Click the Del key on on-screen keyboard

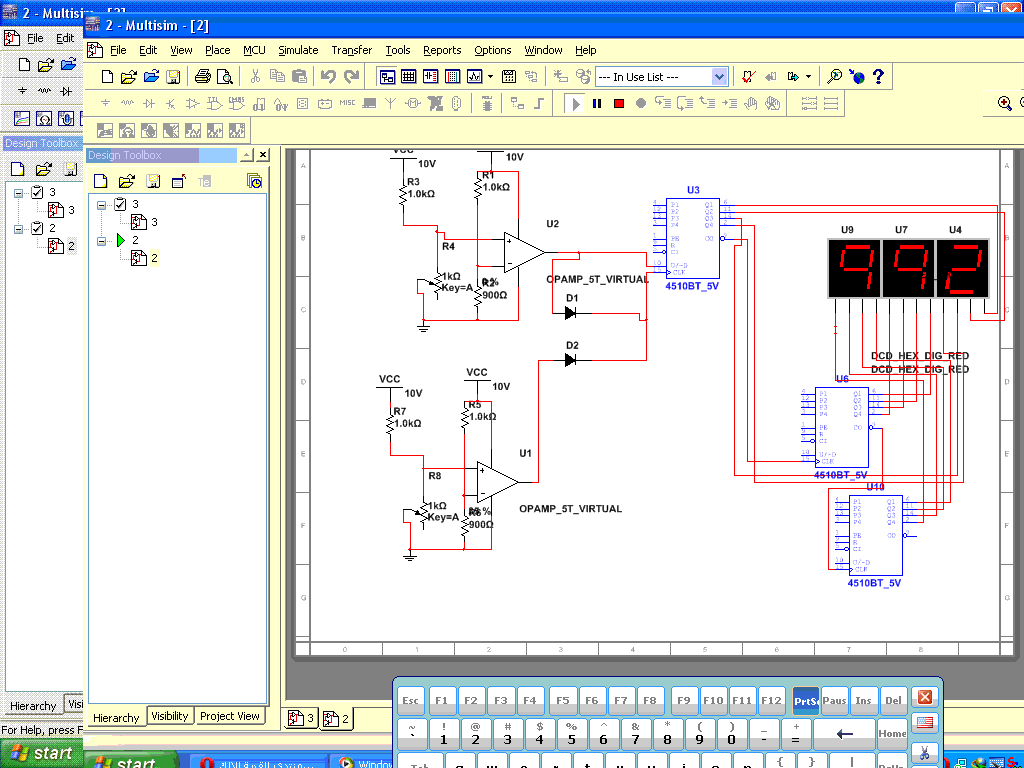pyautogui.click(x=893, y=700)
